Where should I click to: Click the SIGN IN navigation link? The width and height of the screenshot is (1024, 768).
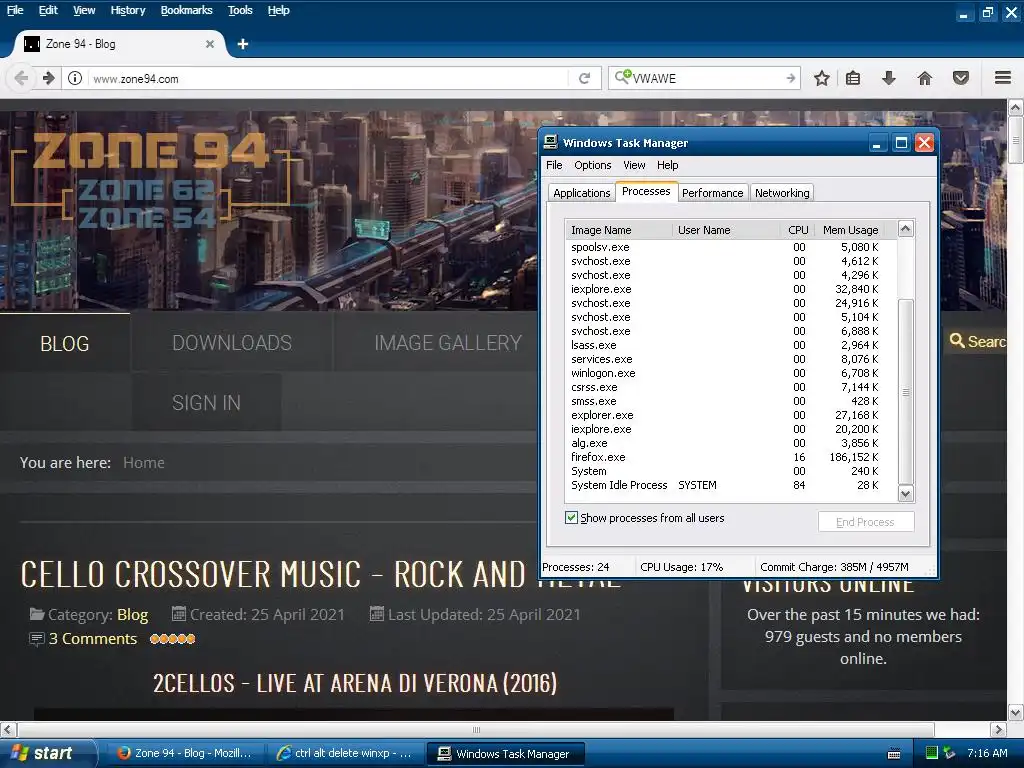point(206,403)
